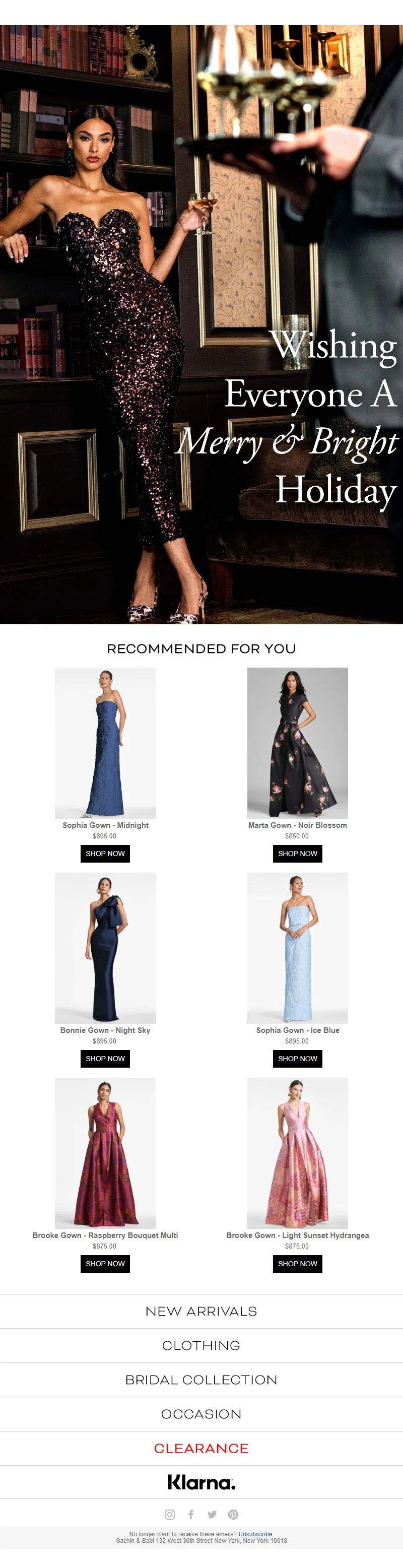Go to the Bridal Collection section
This screenshot has width=403, height=1568.
201,1379
